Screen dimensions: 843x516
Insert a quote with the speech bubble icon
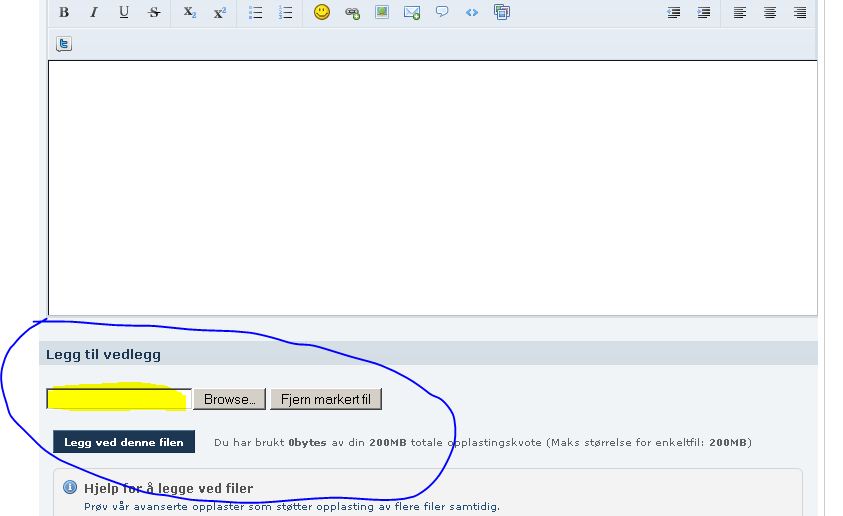pos(442,12)
